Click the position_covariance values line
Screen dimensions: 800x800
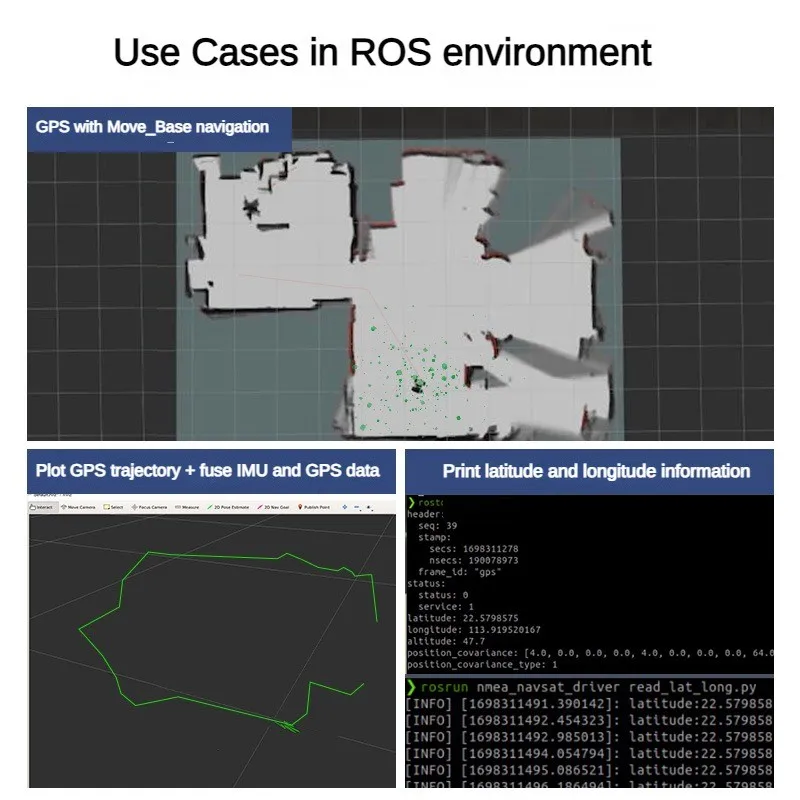pyautogui.click(x=590, y=653)
